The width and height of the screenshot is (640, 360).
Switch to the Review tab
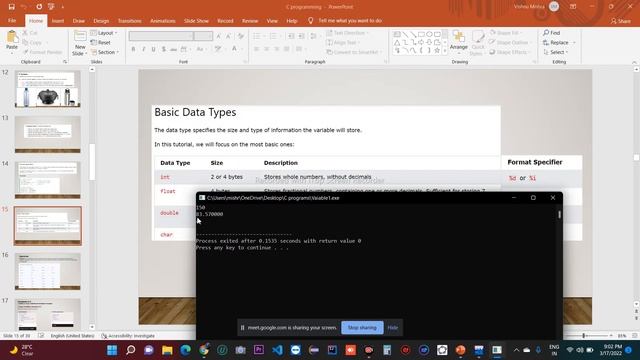tap(250, 20)
